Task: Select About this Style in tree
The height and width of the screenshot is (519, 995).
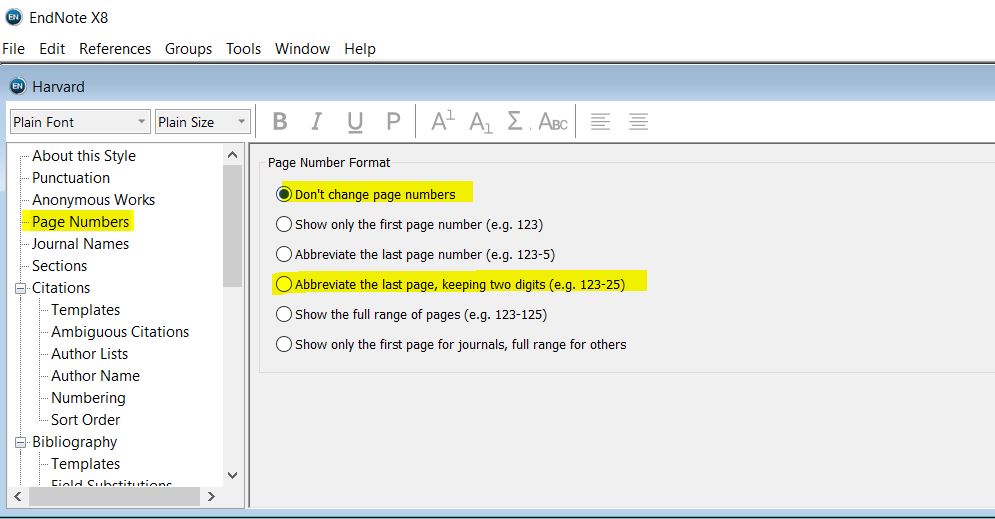Action: pyautogui.click(x=84, y=155)
